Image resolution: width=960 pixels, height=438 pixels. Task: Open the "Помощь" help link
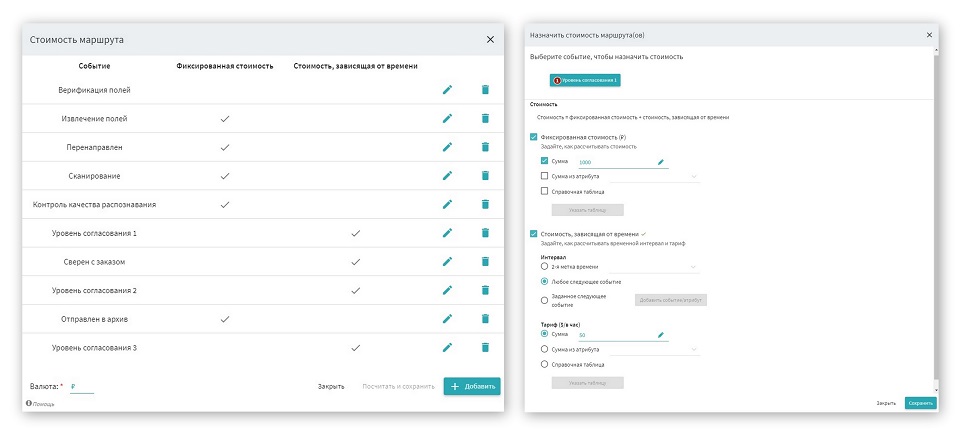coord(41,404)
